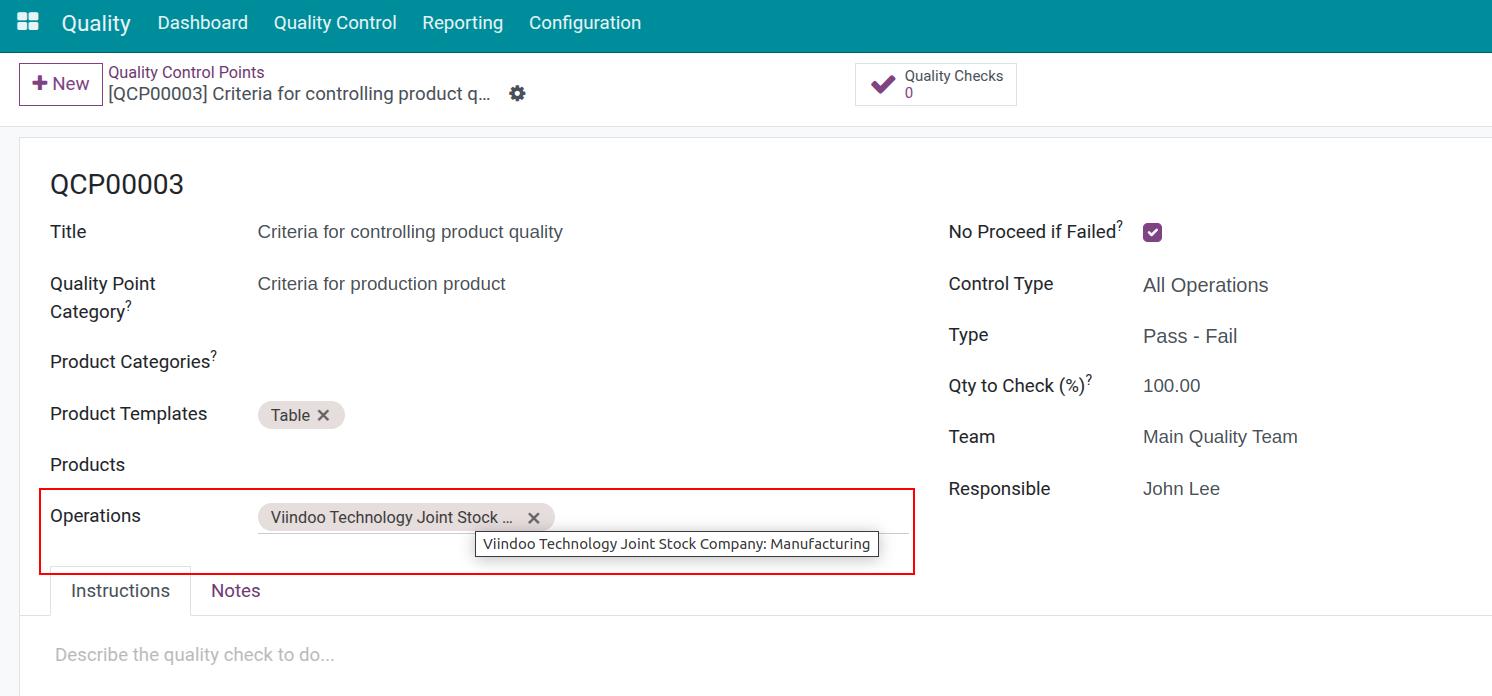Viewport: 1492px width, 696px height.
Task: Click the Responsible field label
Action: pos(999,489)
